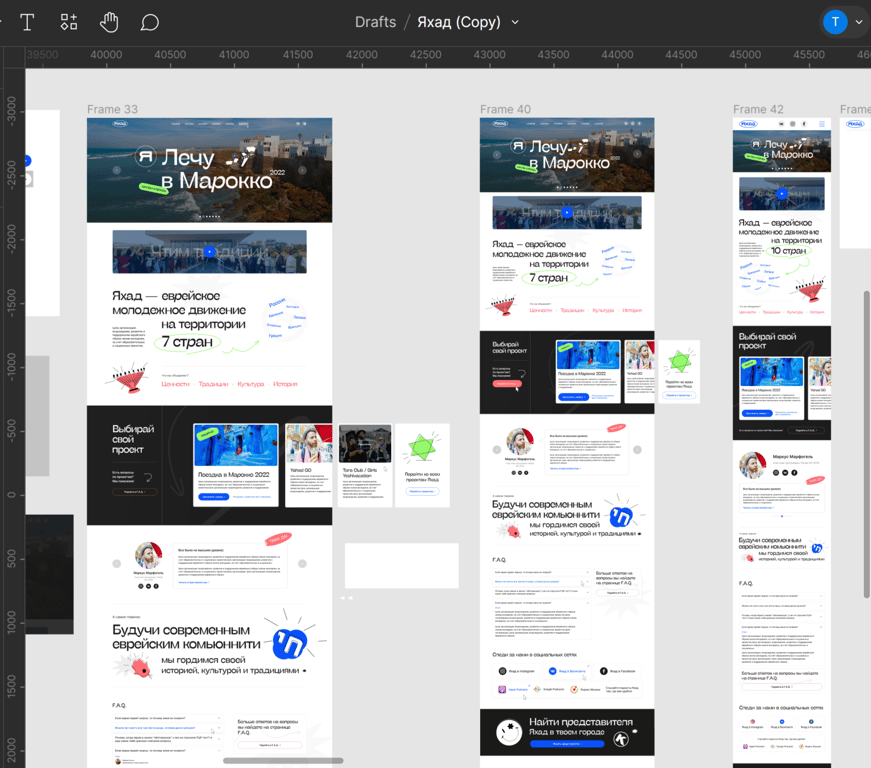Image resolution: width=871 pixels, height=768 pixels.
Task: Click the Традиции link in Frame 33
Action: (x=213, y=384)
